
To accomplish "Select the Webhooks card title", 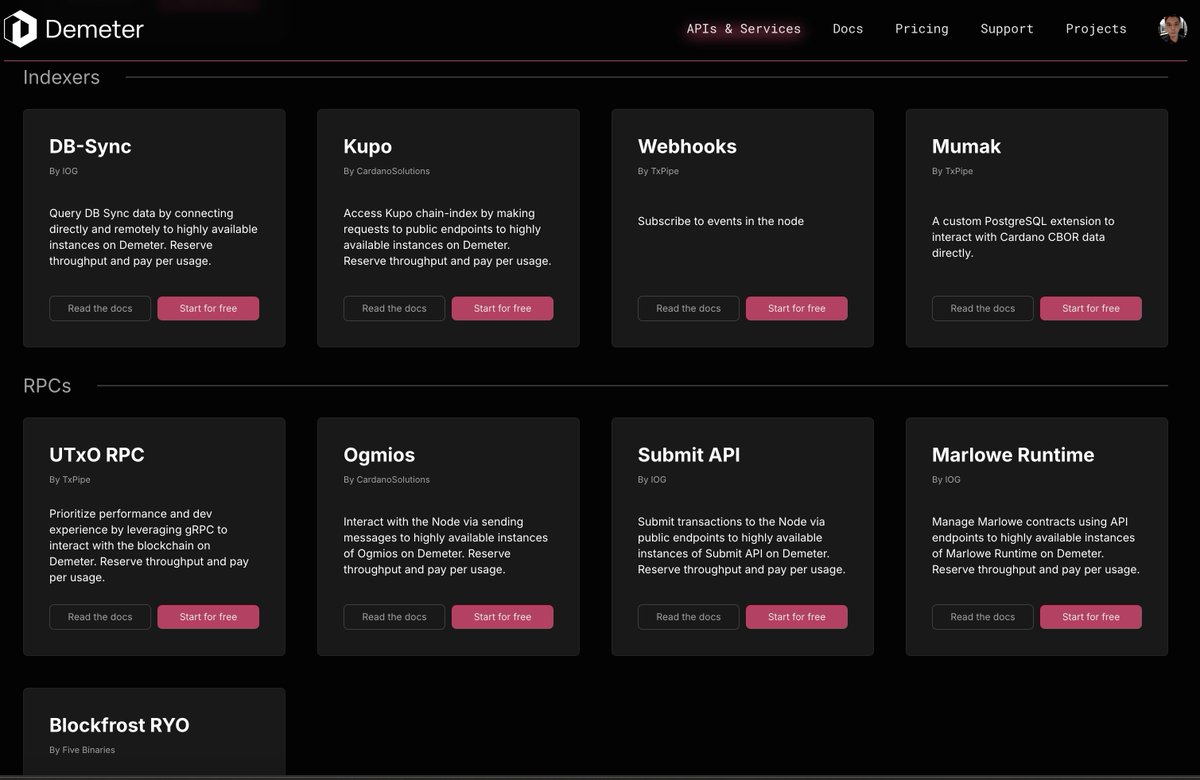I will click(x=687, y=146).
